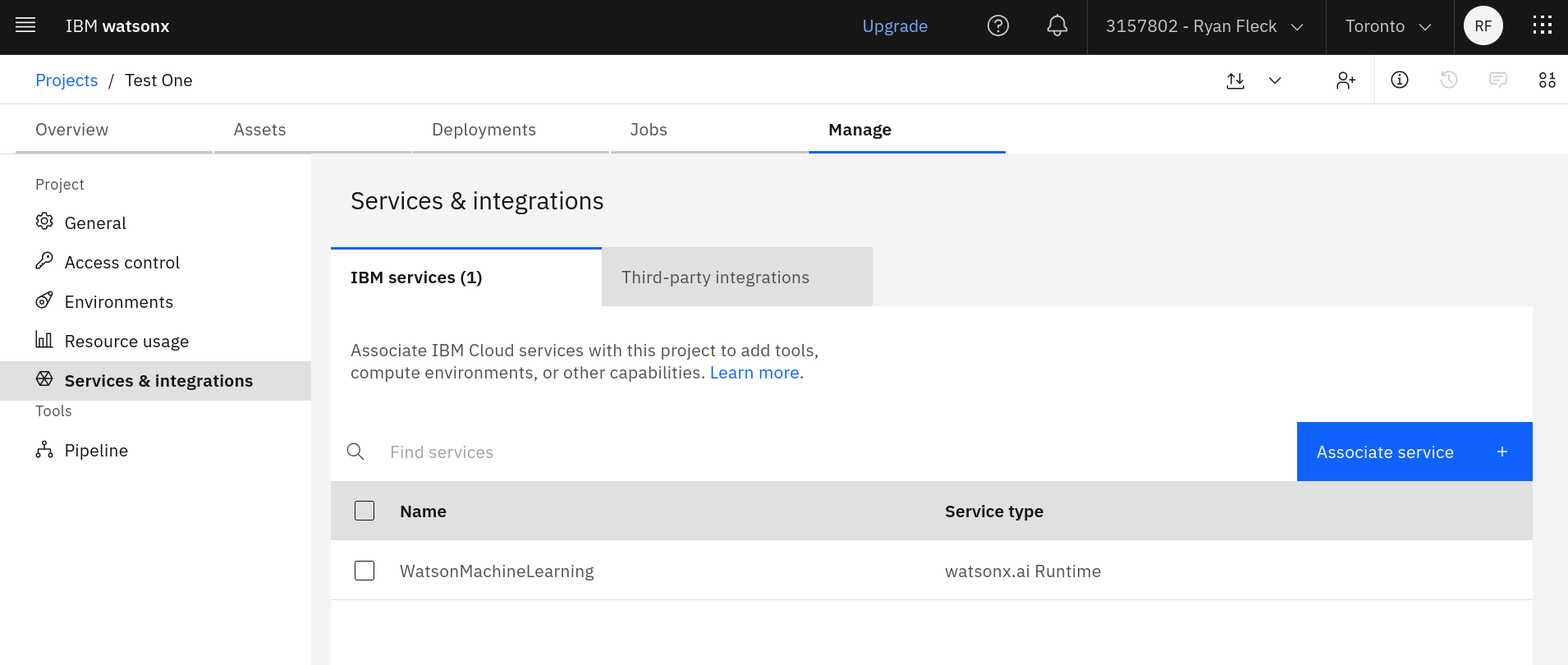The image size is (1568, 665).
Task: Open the task palette icon in the project toolbar
Action: pos(1547,80)
